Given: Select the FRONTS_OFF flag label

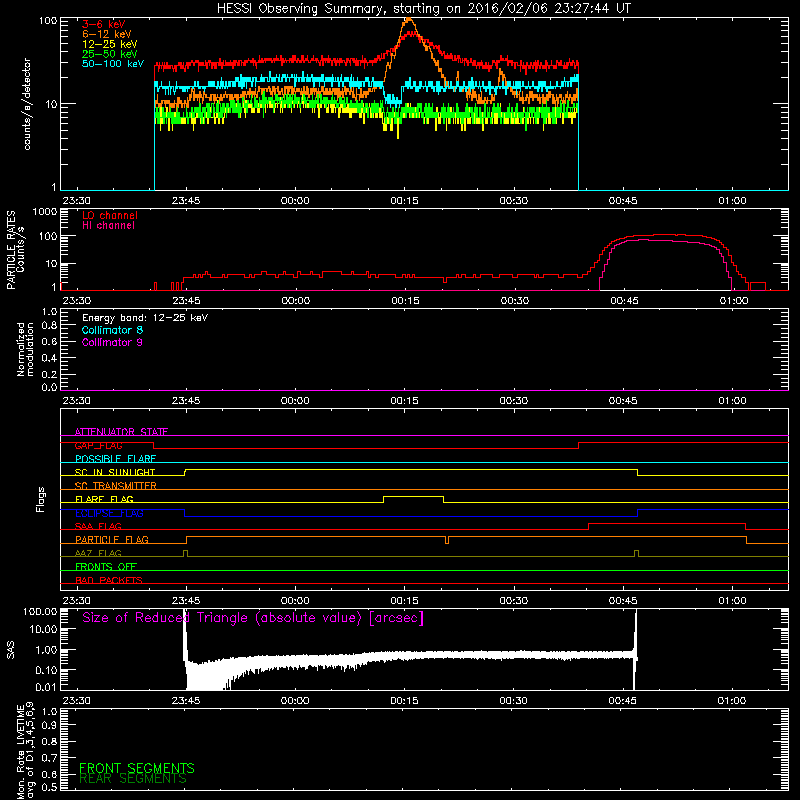Looking at the screenshot, I should [x=106, y=567].
